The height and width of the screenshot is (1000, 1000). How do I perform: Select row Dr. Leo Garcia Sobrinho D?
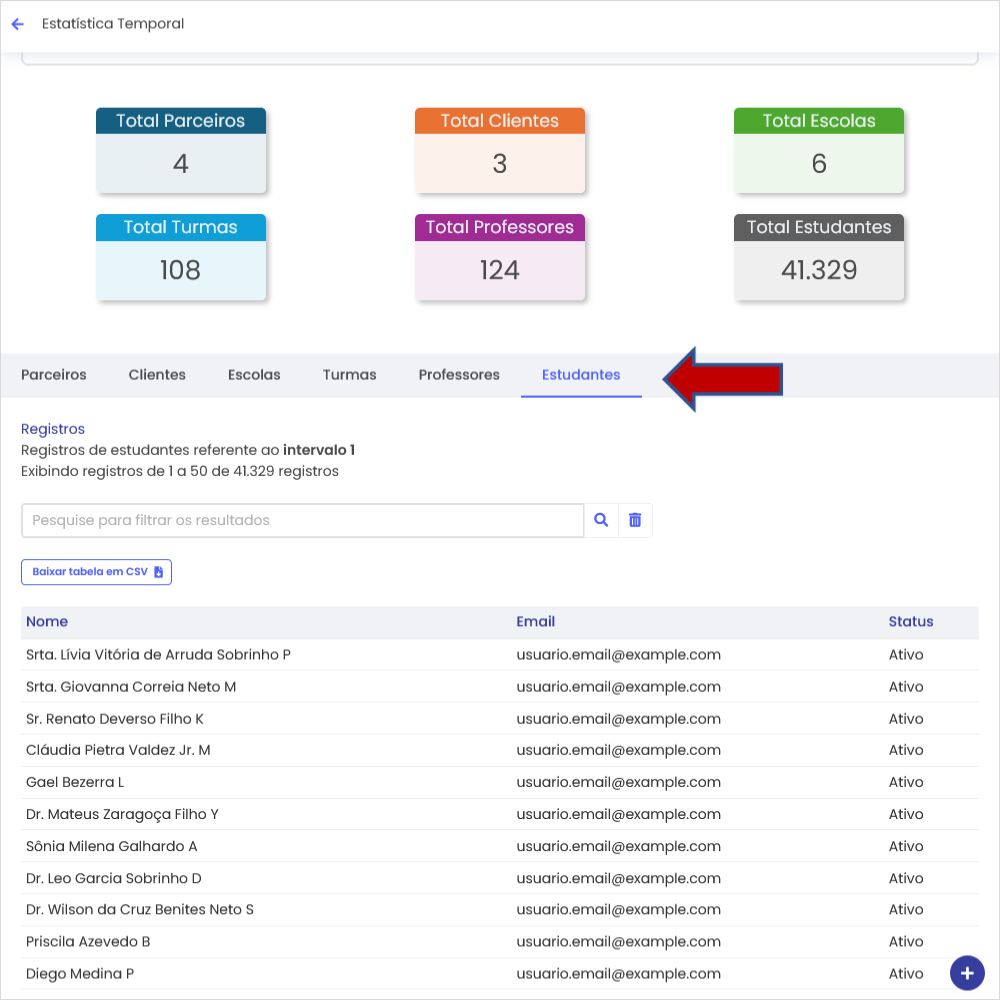[x=500, y=878]
